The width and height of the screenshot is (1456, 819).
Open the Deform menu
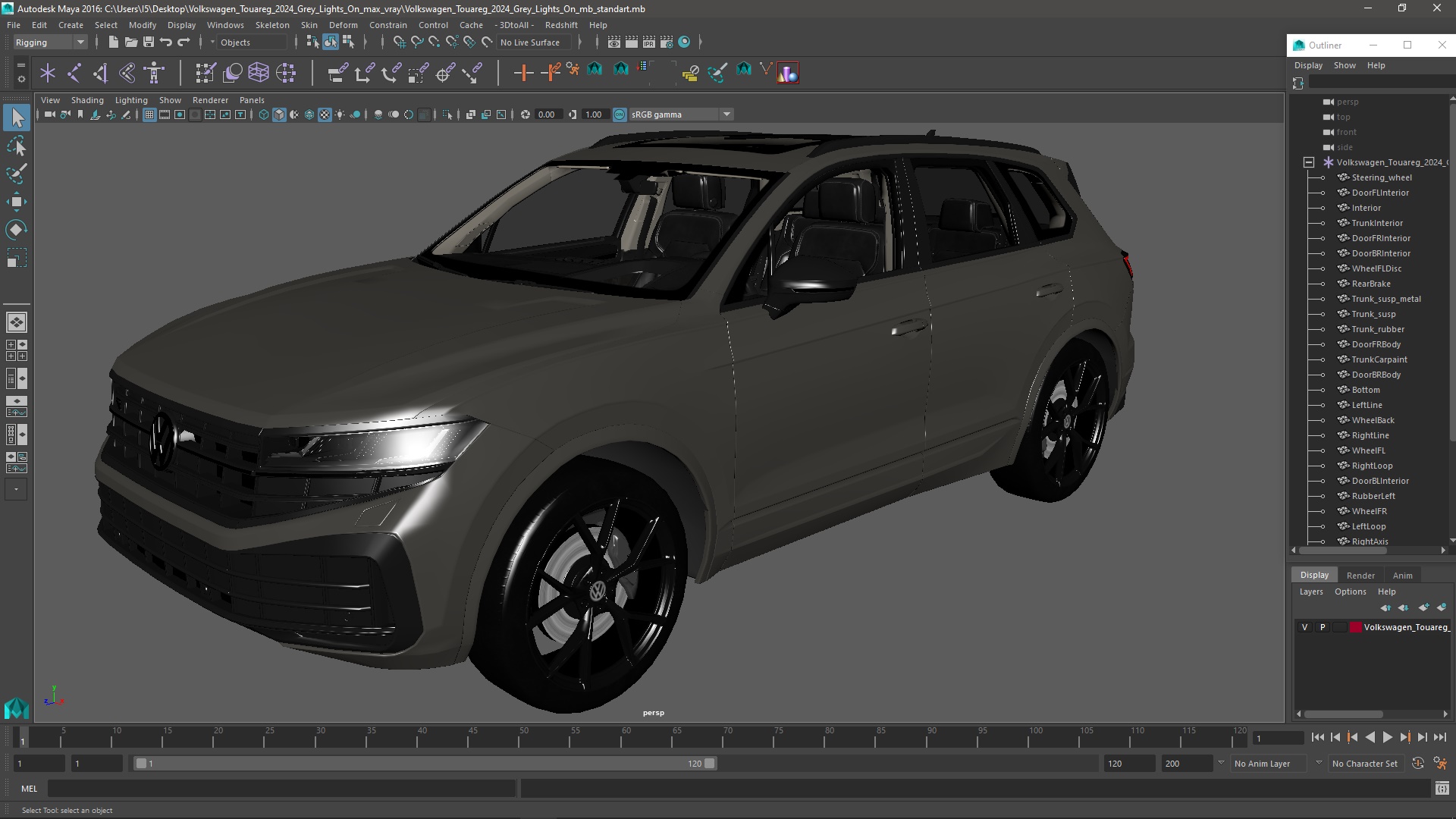click(343, 25)
